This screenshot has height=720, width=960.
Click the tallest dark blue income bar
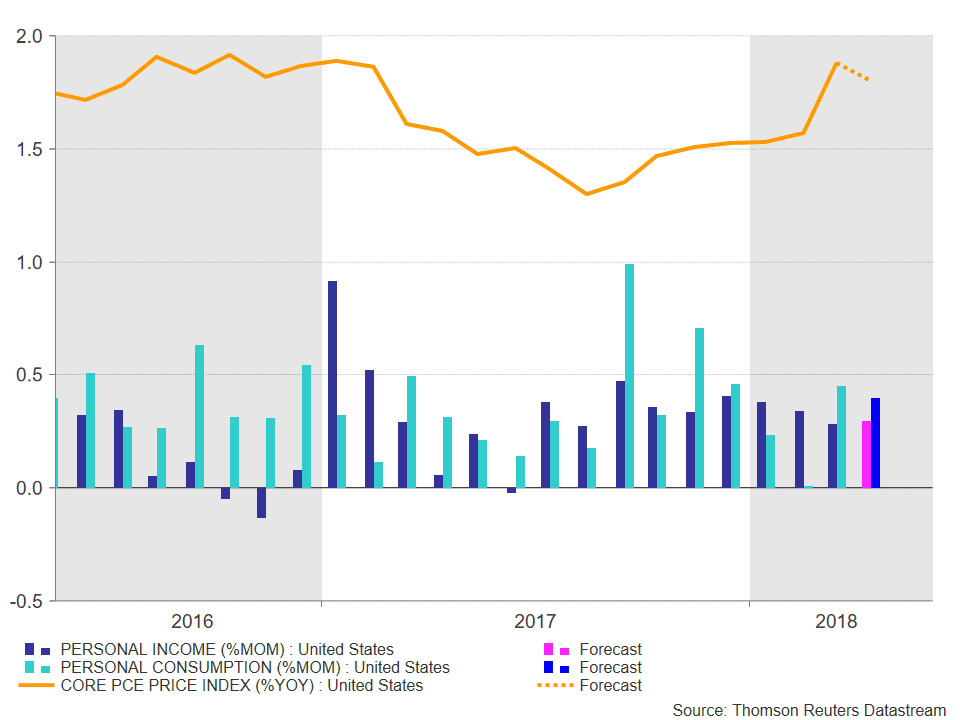click(x=332, y=384)
